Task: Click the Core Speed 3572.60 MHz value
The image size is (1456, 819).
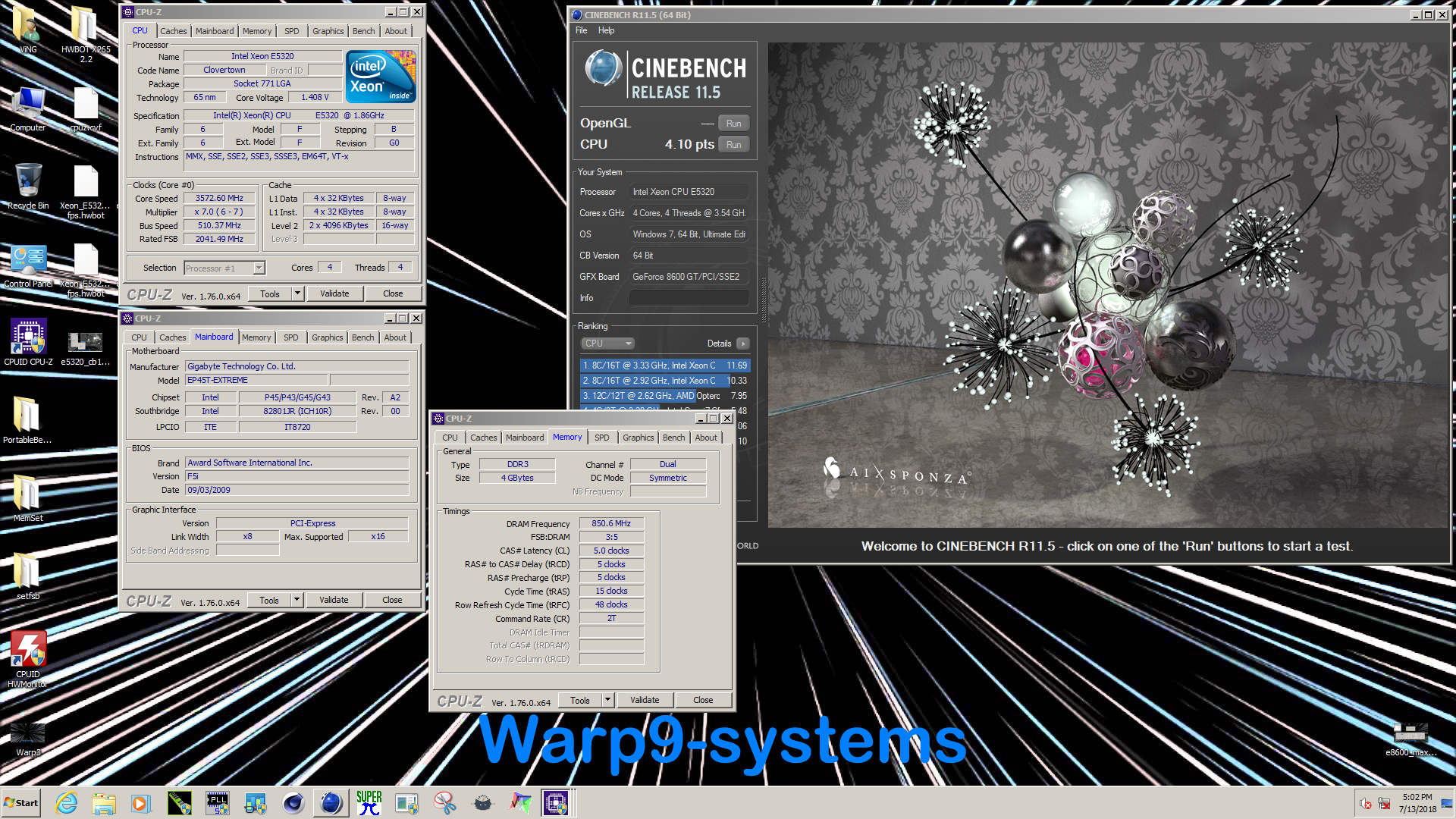Action: 219,199
